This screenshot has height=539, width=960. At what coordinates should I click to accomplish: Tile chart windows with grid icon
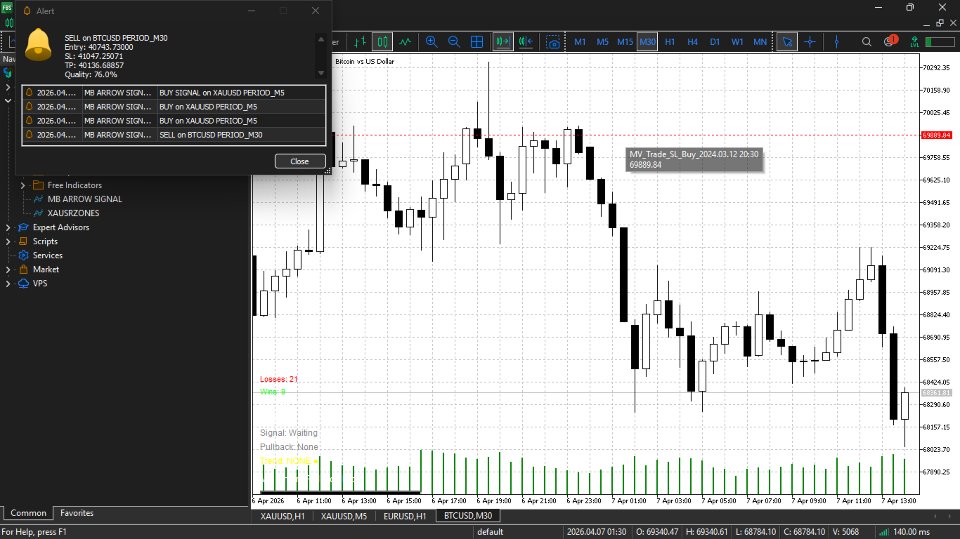point(477,42)
